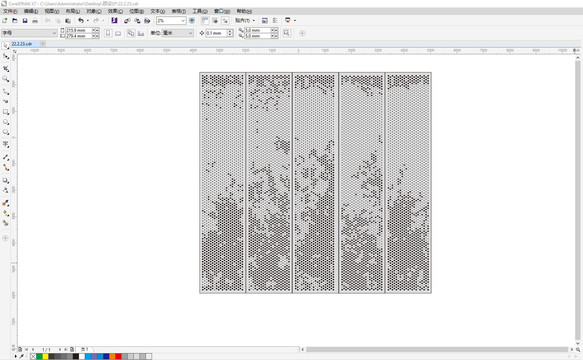Image resolution: width=583 pixels, height=360 pixels.
Task: Pick the yellow swatch in the color palette
Action: point(45,356)
